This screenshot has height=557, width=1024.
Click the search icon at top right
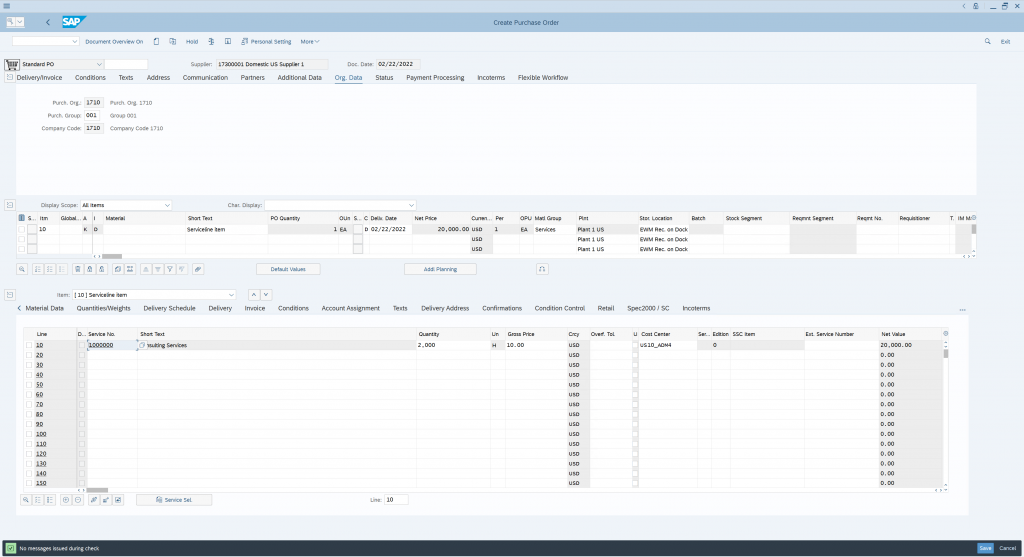(x=987, y=41)
